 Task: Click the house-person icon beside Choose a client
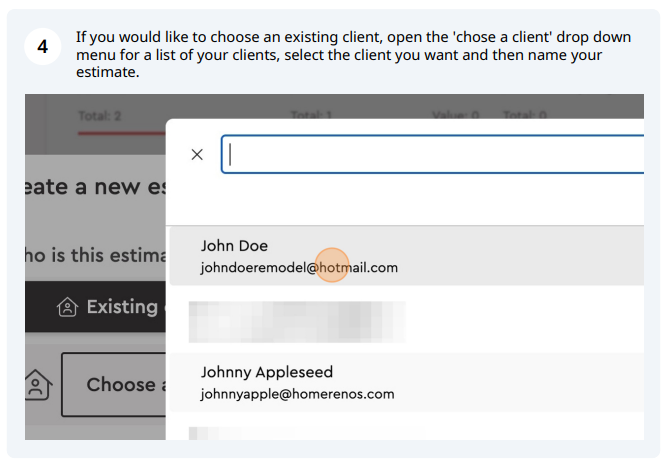click(x=38, y=385)
